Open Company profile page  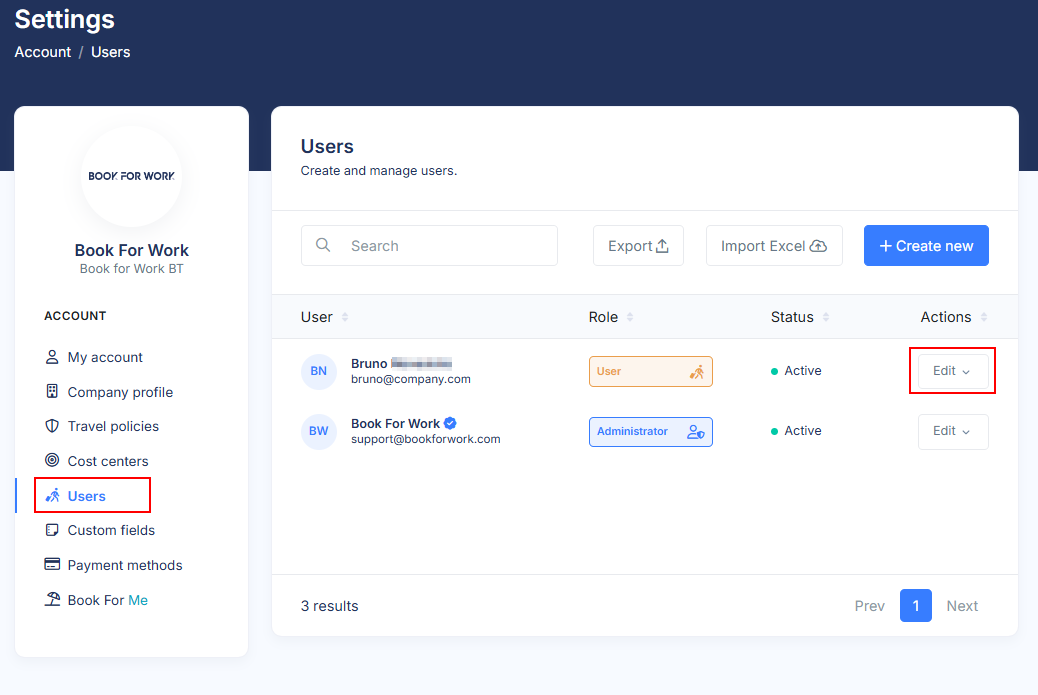coord(109,392)
